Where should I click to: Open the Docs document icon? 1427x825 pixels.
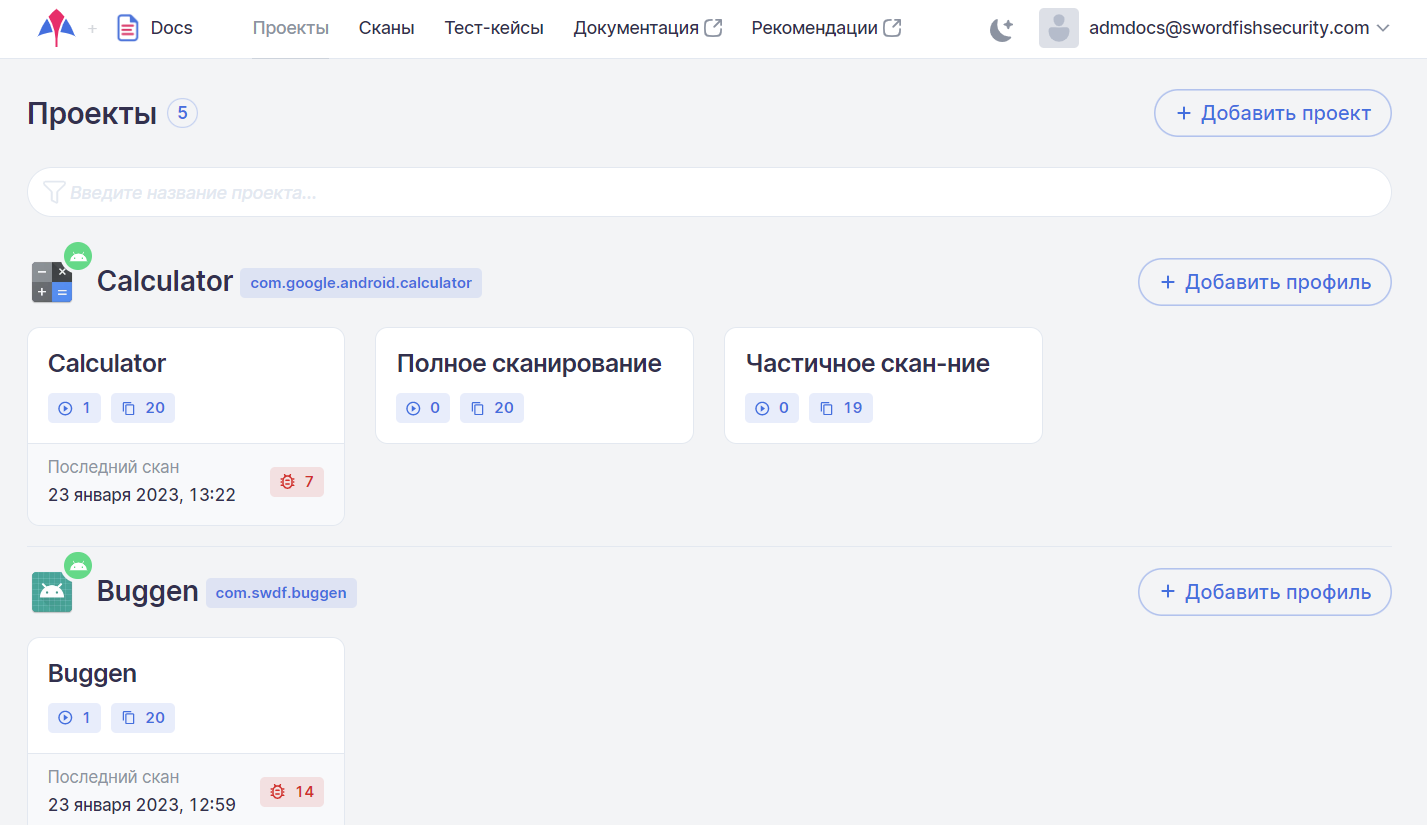tap(127, 28)
